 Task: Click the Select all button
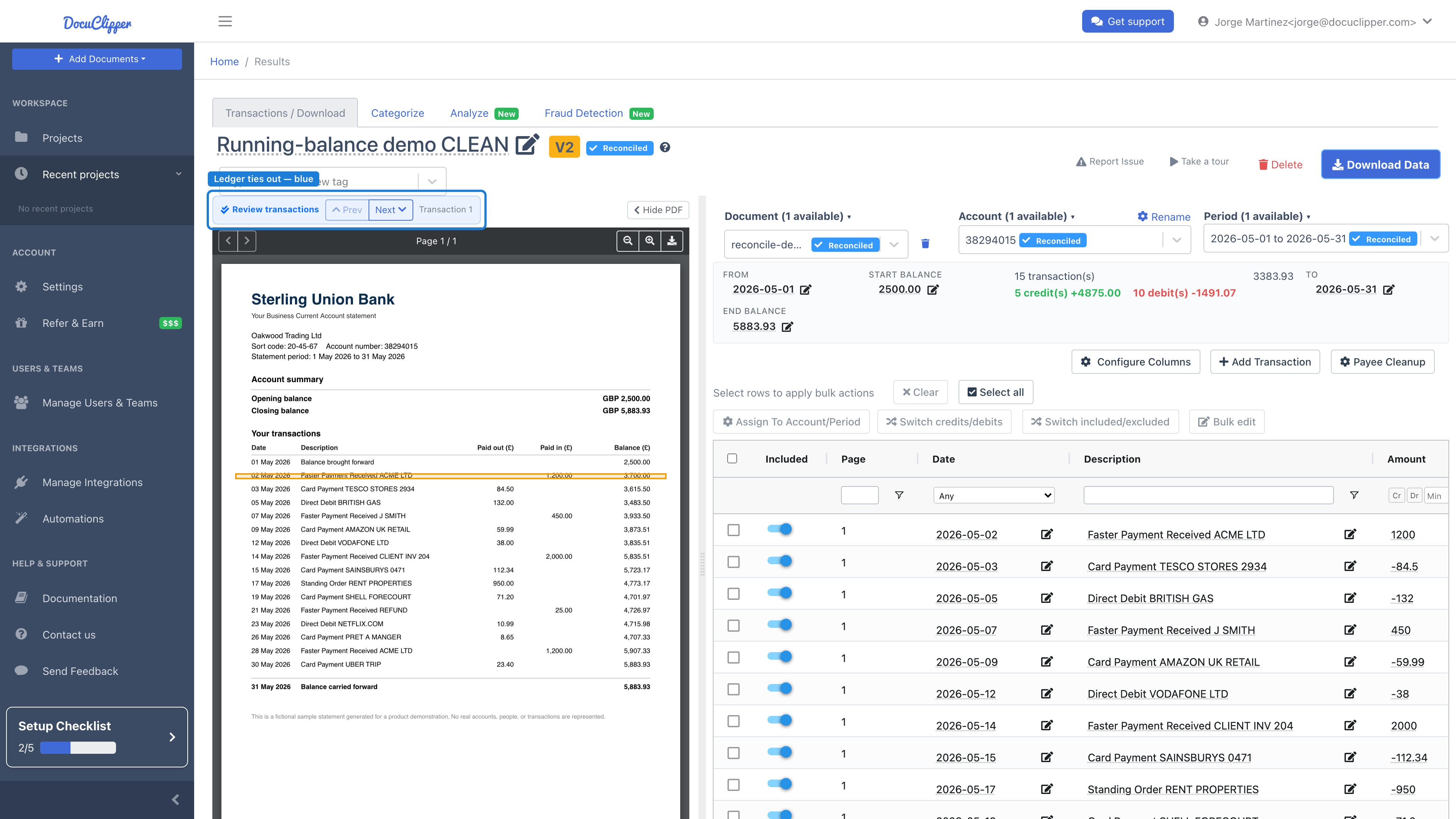pos(996,392)
